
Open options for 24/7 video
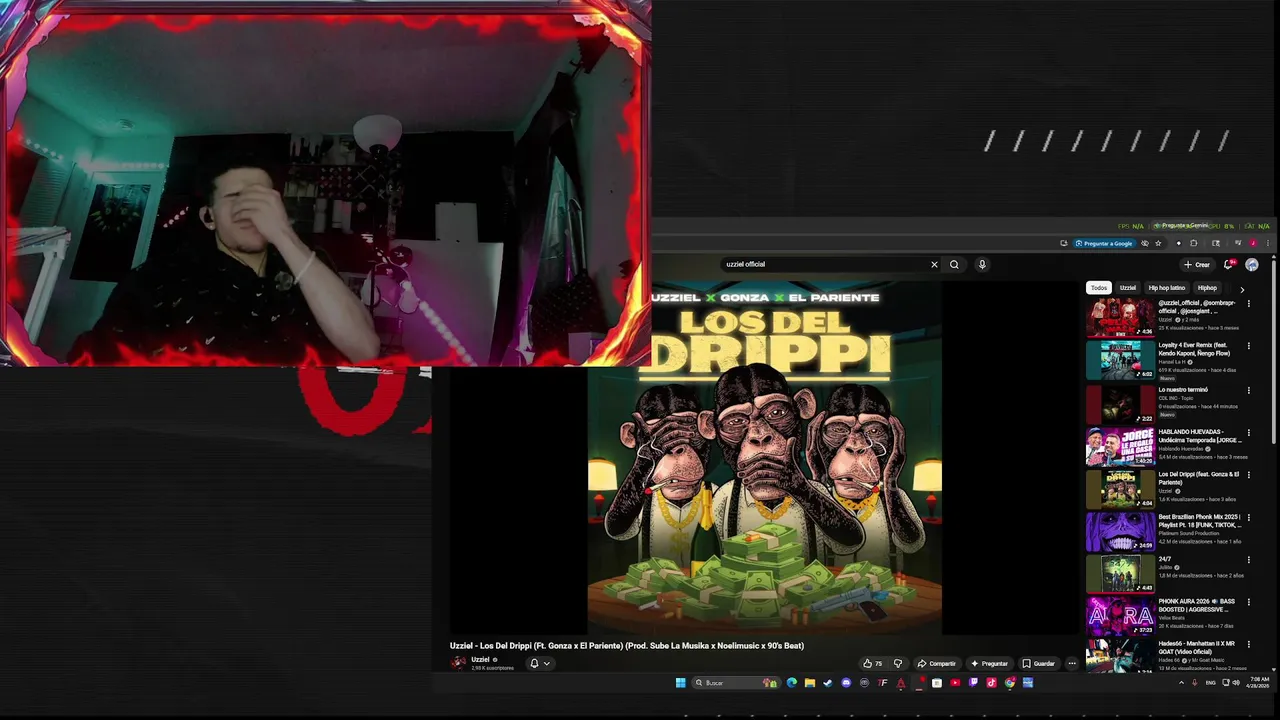click(x=1248, y=560)
